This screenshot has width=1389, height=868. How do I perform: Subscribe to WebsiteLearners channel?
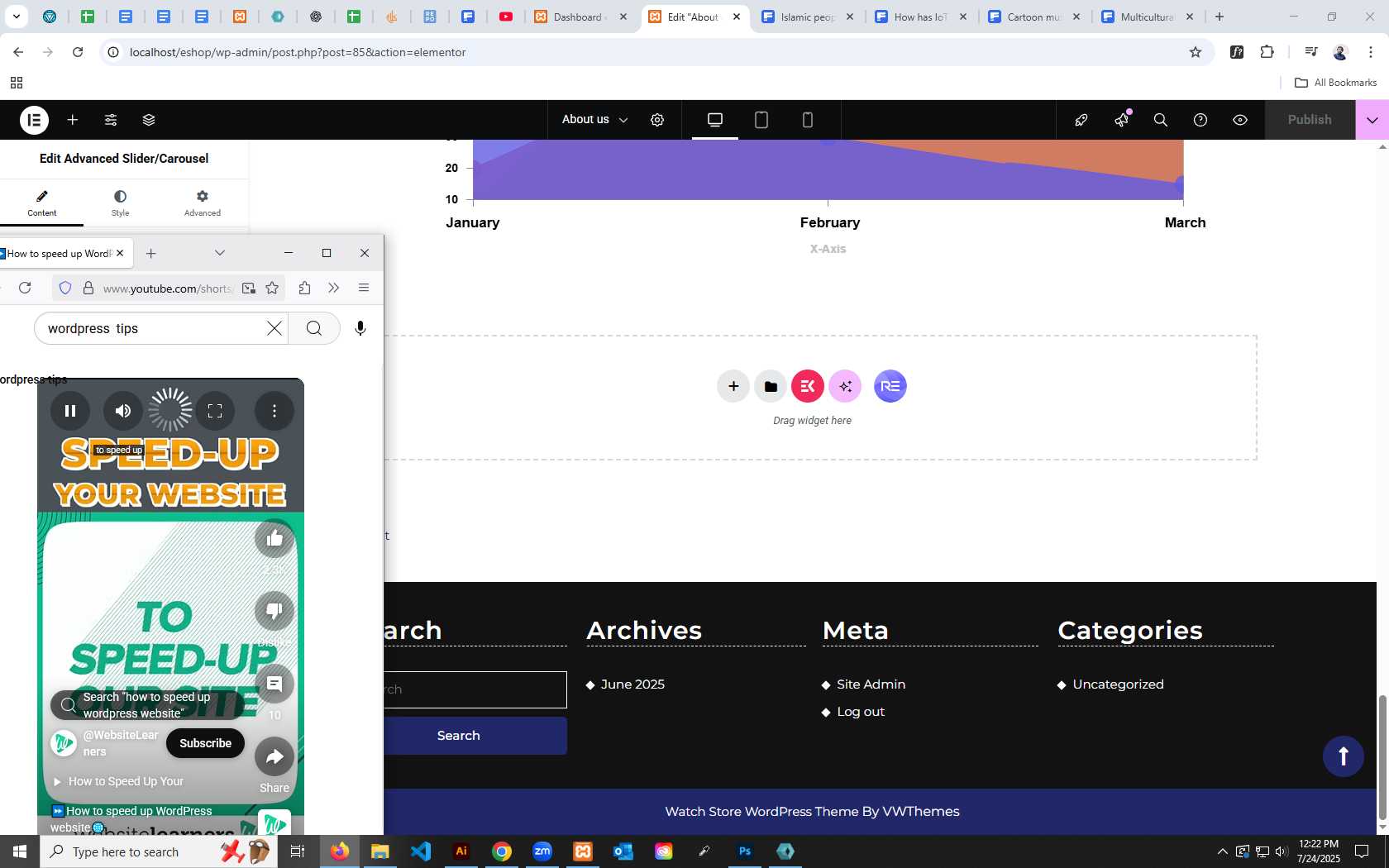coord(205,743)
